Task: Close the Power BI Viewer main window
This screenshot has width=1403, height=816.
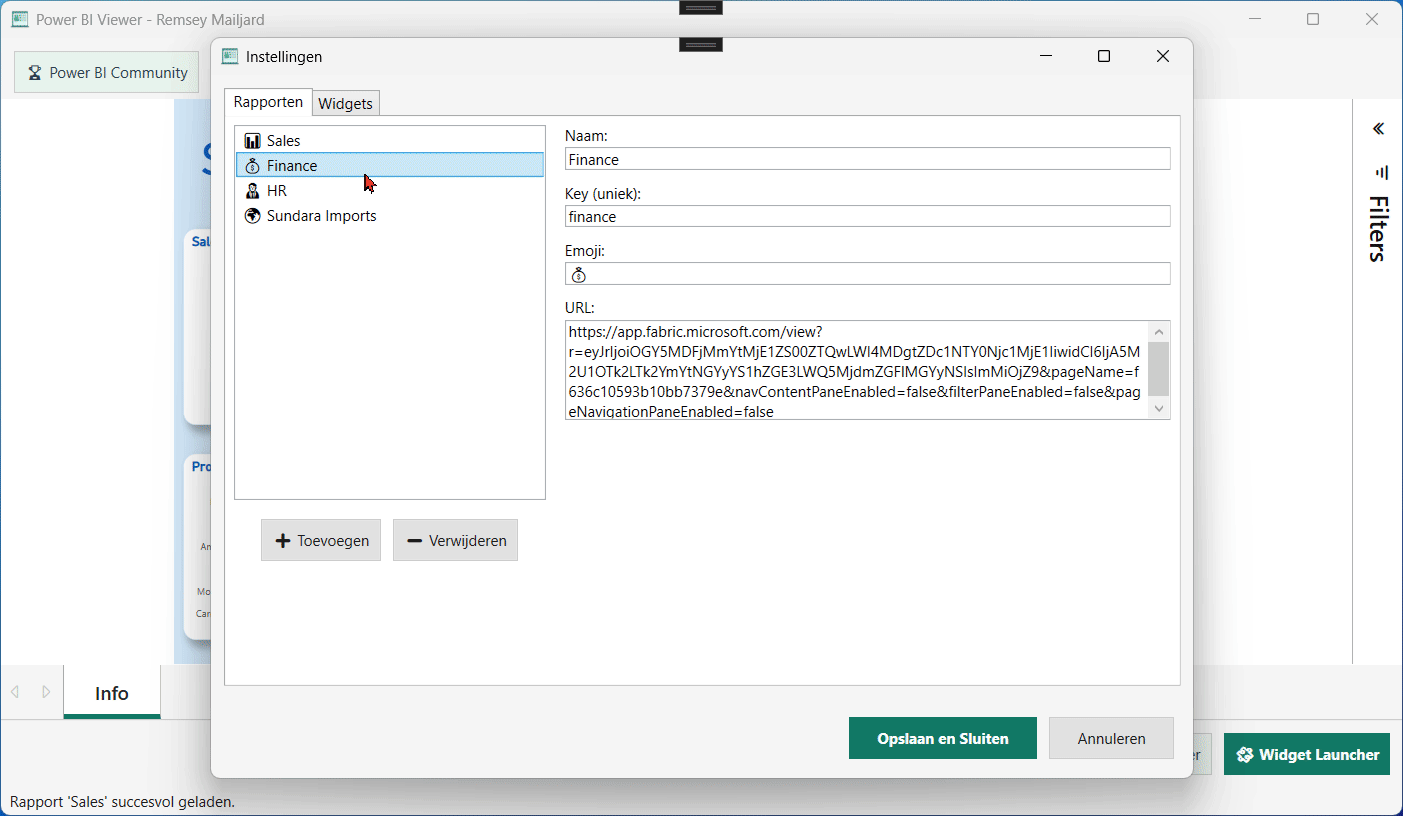Action: click(1372, 19)
